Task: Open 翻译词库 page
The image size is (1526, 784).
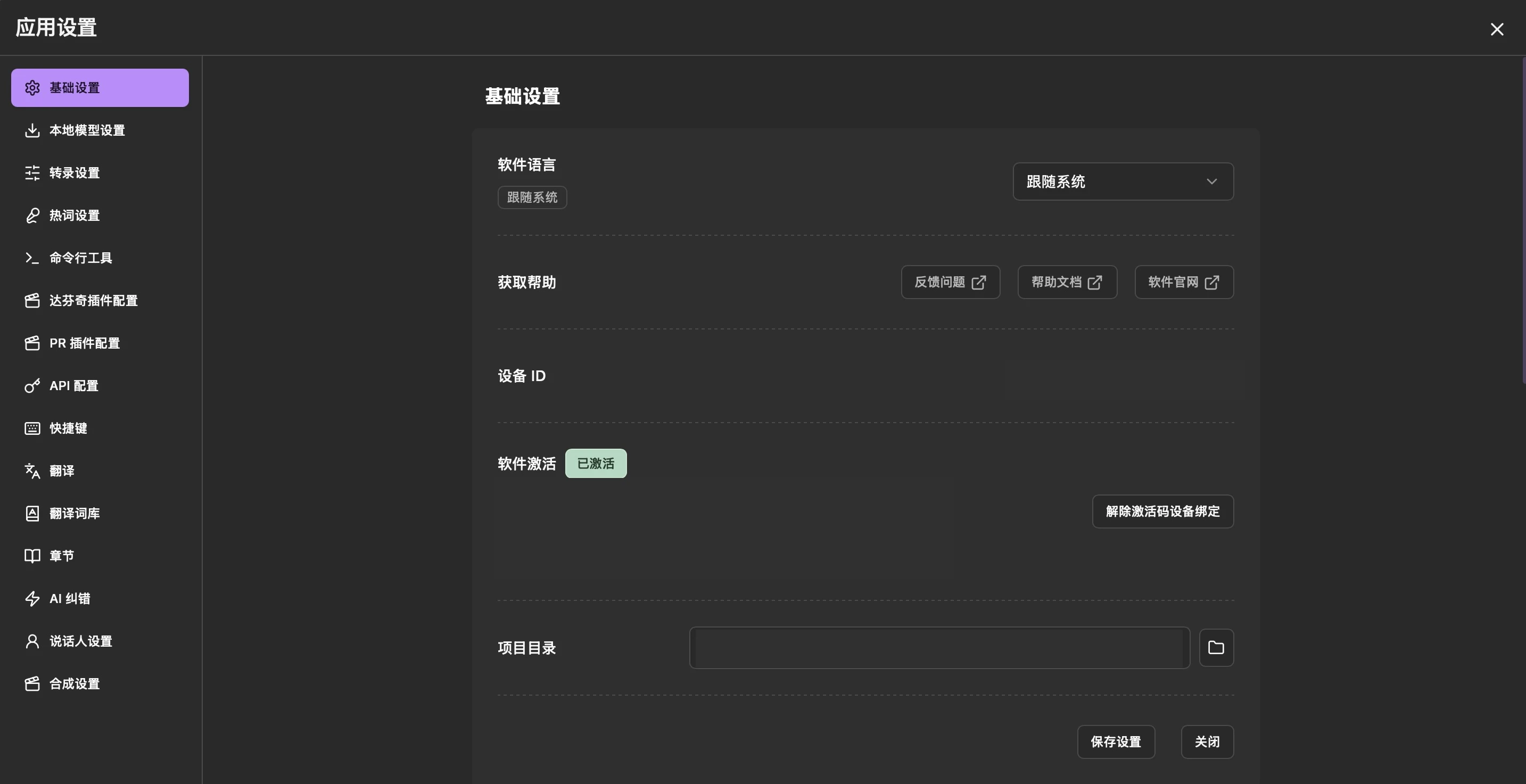Action: coord(100,513)
